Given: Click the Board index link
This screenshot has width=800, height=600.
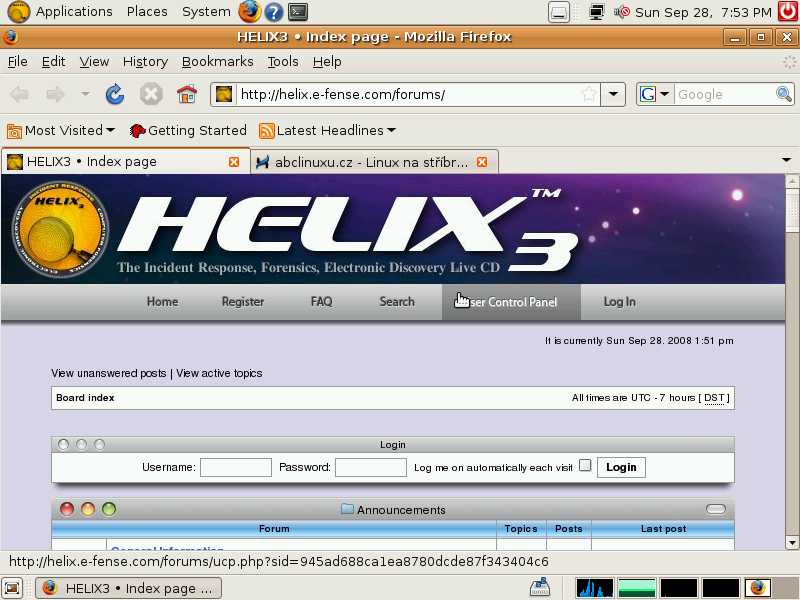Looking at the screenshot, I should (x=85, y=397).
